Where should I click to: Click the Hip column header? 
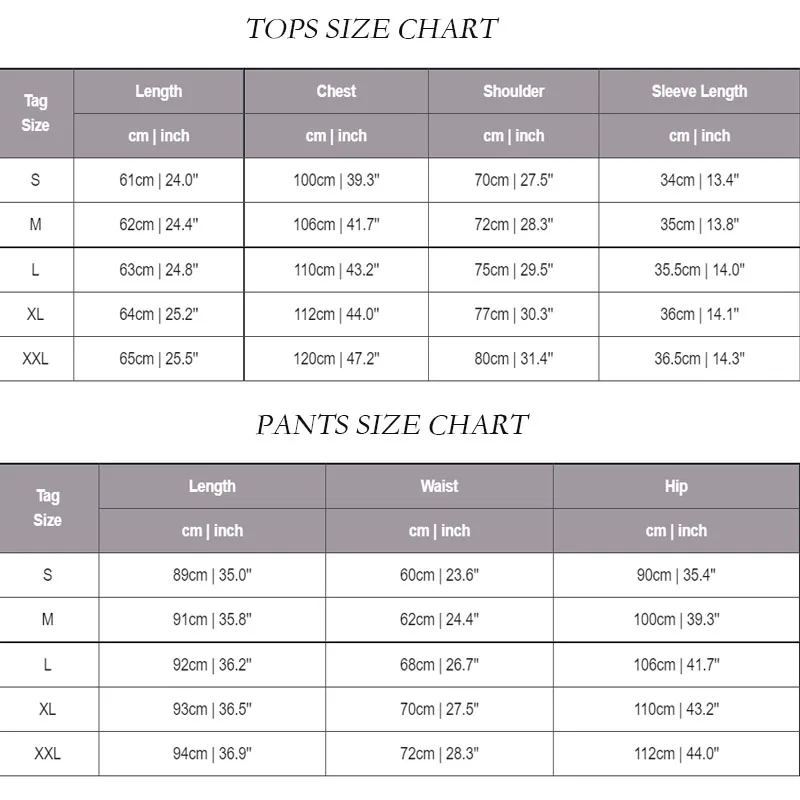pyautogui.click(x=676, y=486)
